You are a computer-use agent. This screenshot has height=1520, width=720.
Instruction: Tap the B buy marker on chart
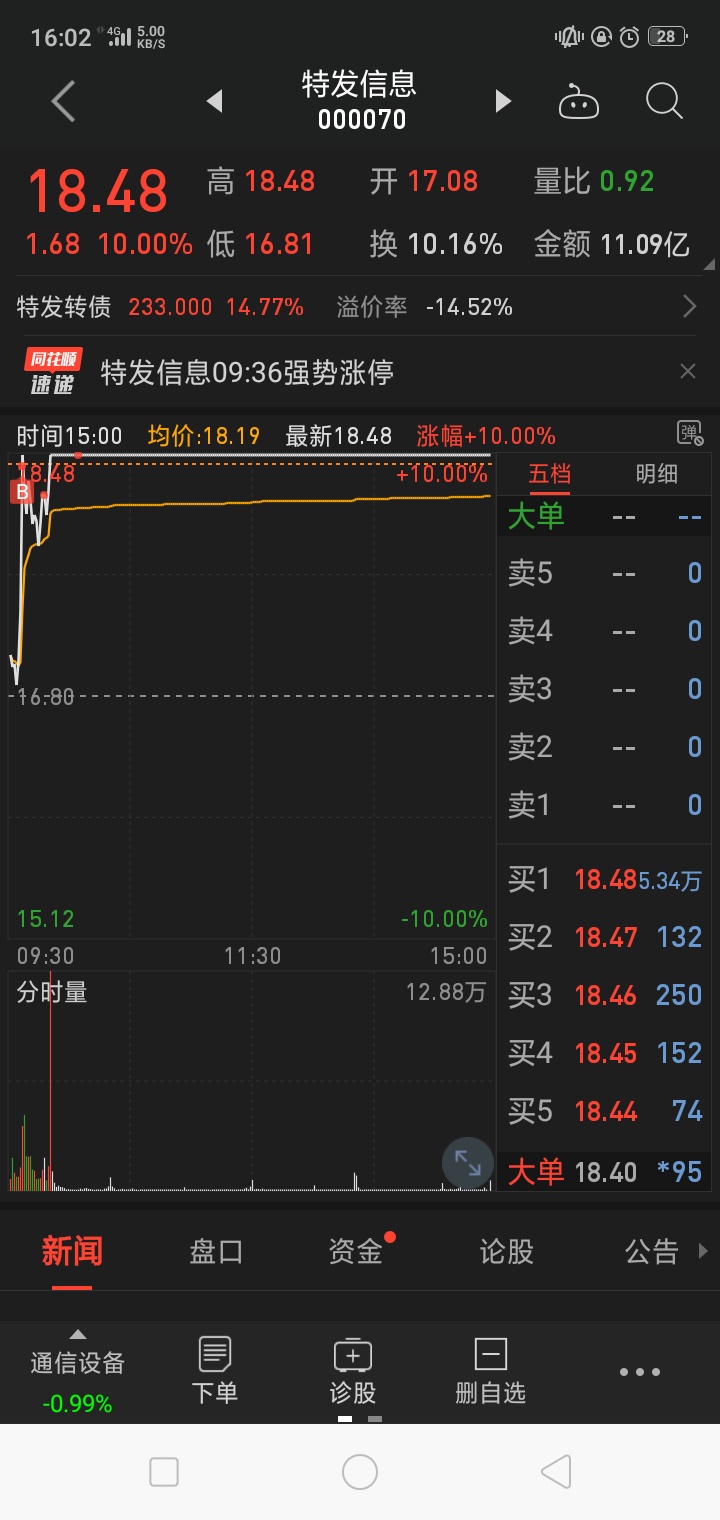pyautogui.click(x=20, y=491)
